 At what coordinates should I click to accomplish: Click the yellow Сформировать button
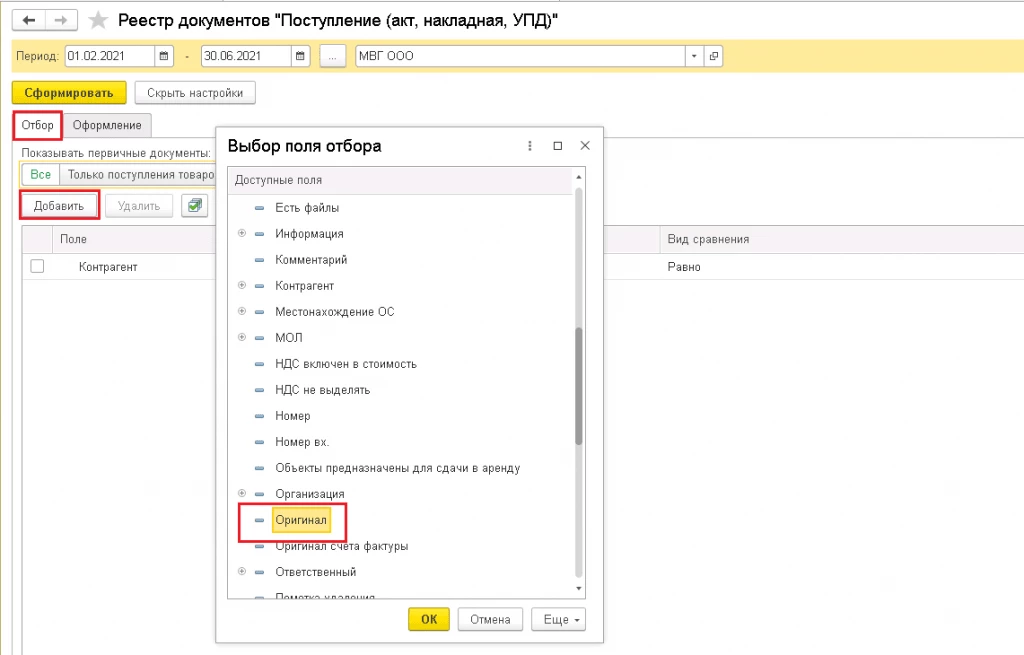click(69, 93)
